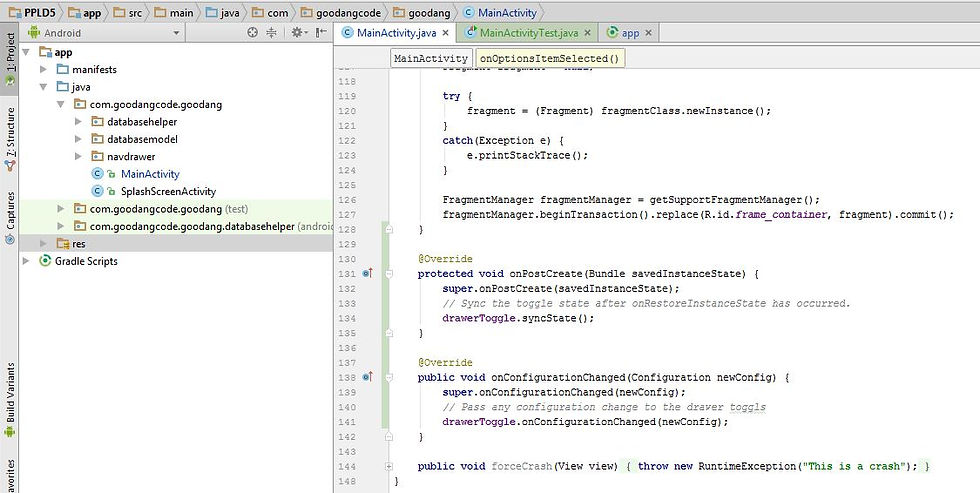The height and width of the screenshot is (493, 980).
Task: Select the Gradle Scripts row
Action: [176, 261]
